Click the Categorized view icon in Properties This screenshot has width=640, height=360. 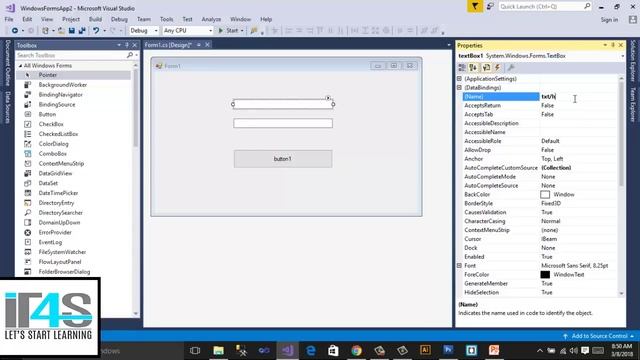coord(462,68)
